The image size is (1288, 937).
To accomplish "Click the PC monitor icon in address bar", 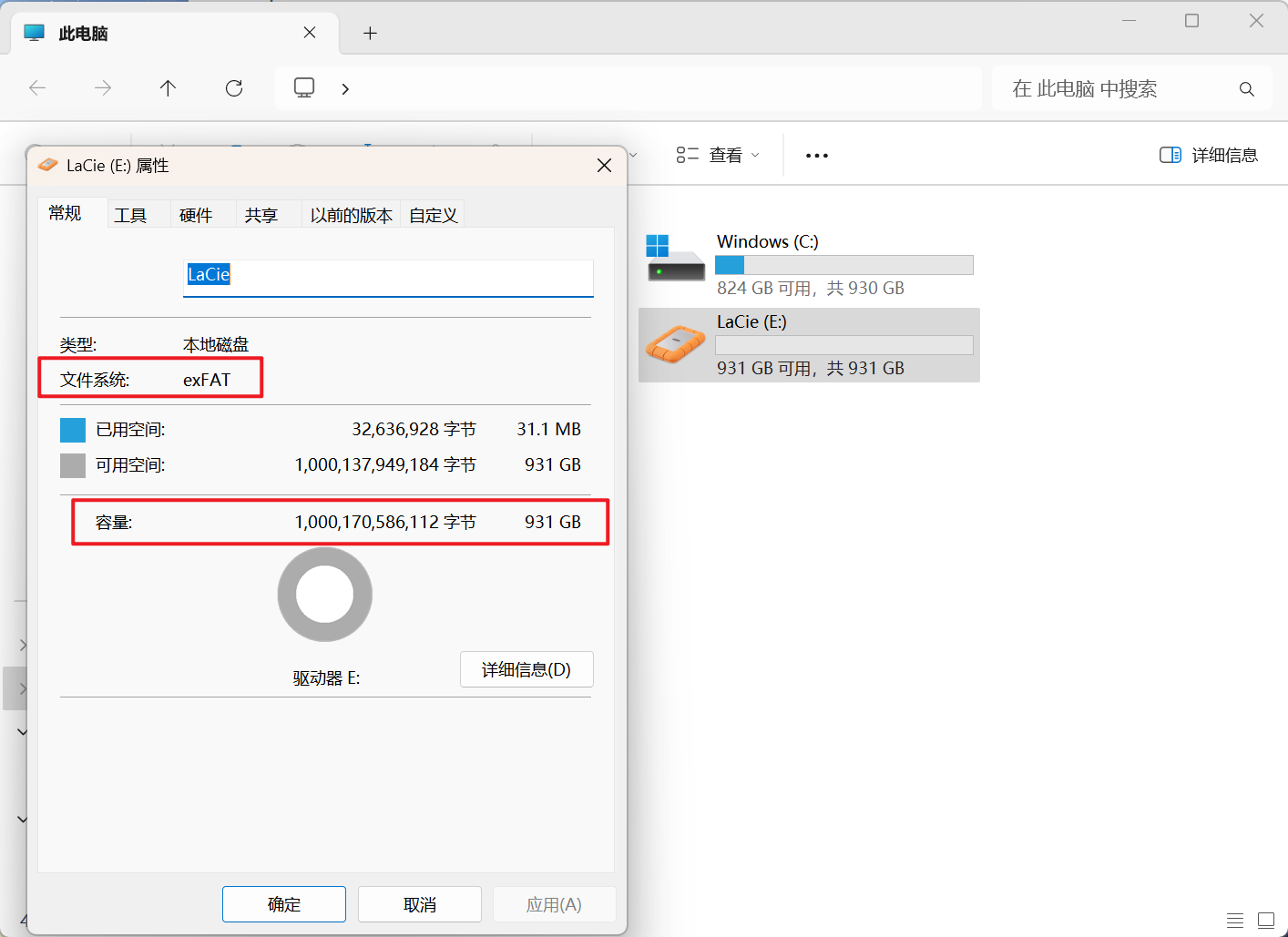I will pyautogui.click(x=304, y=87).
